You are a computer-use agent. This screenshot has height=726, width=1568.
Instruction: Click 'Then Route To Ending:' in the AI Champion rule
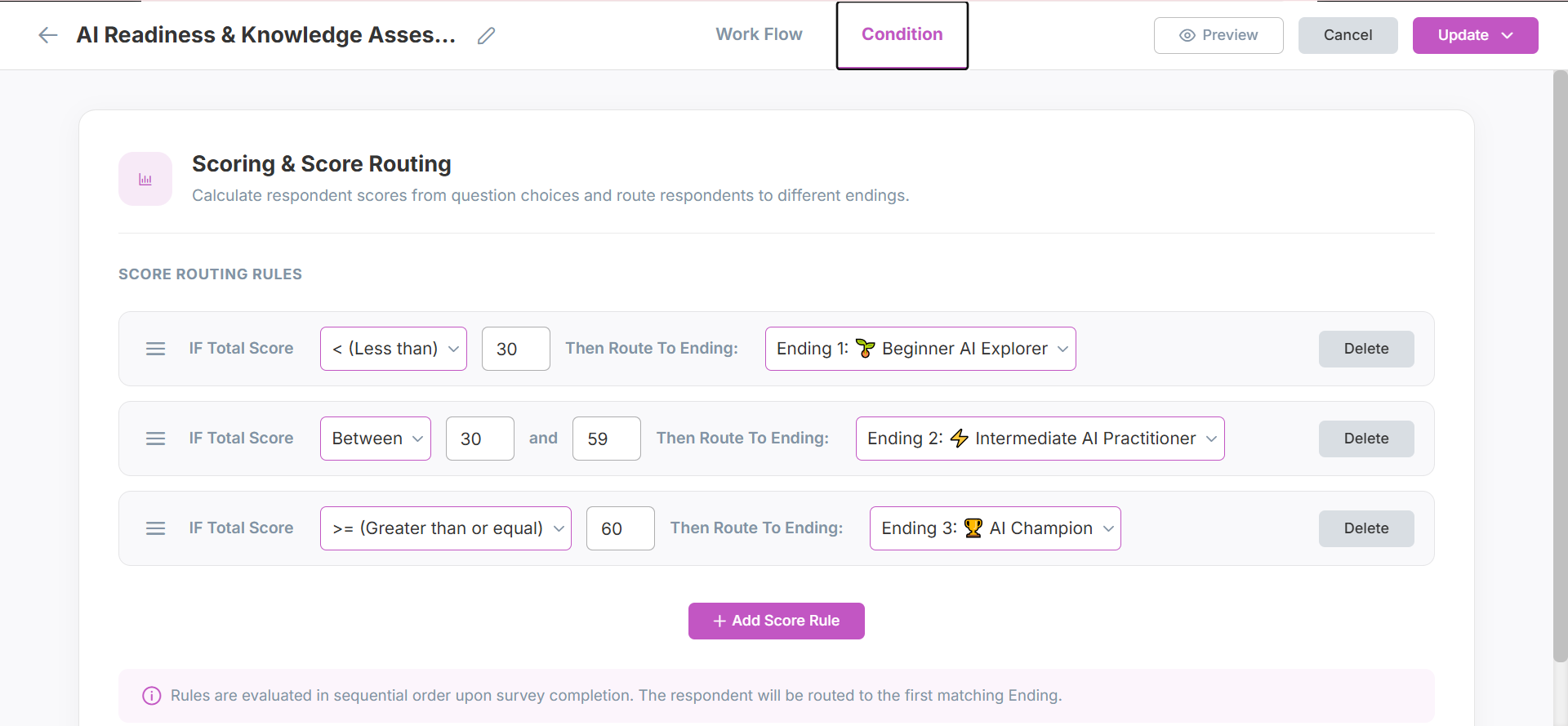[x=756, y=528]
